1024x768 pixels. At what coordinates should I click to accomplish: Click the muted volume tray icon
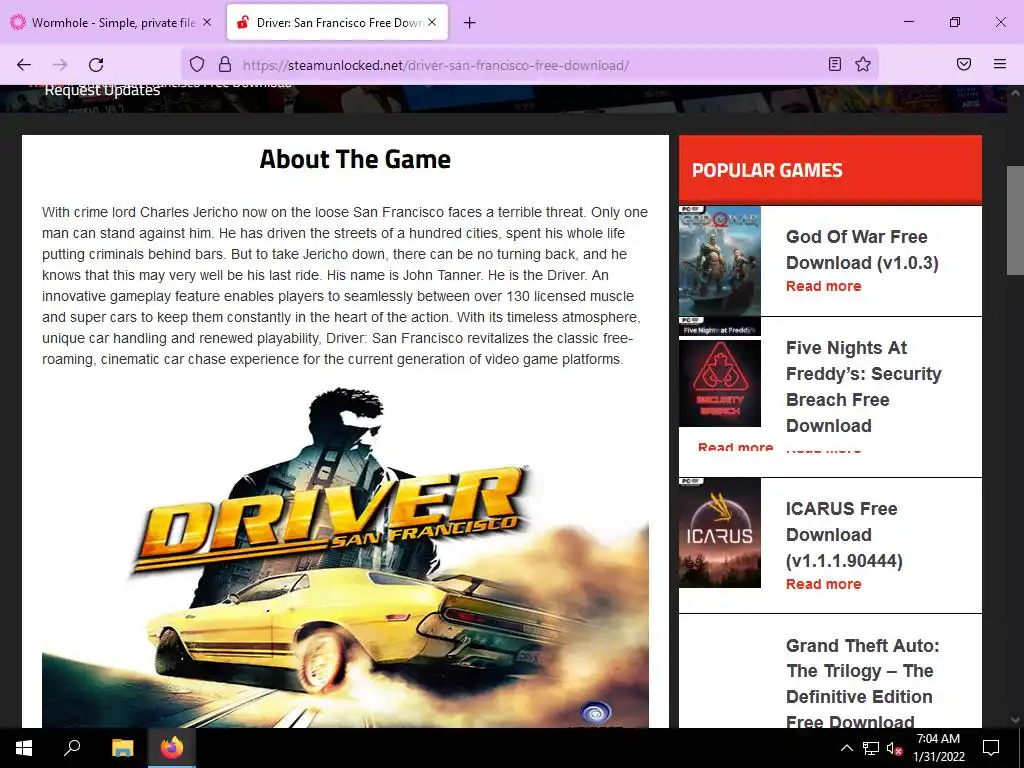[894, 748]
